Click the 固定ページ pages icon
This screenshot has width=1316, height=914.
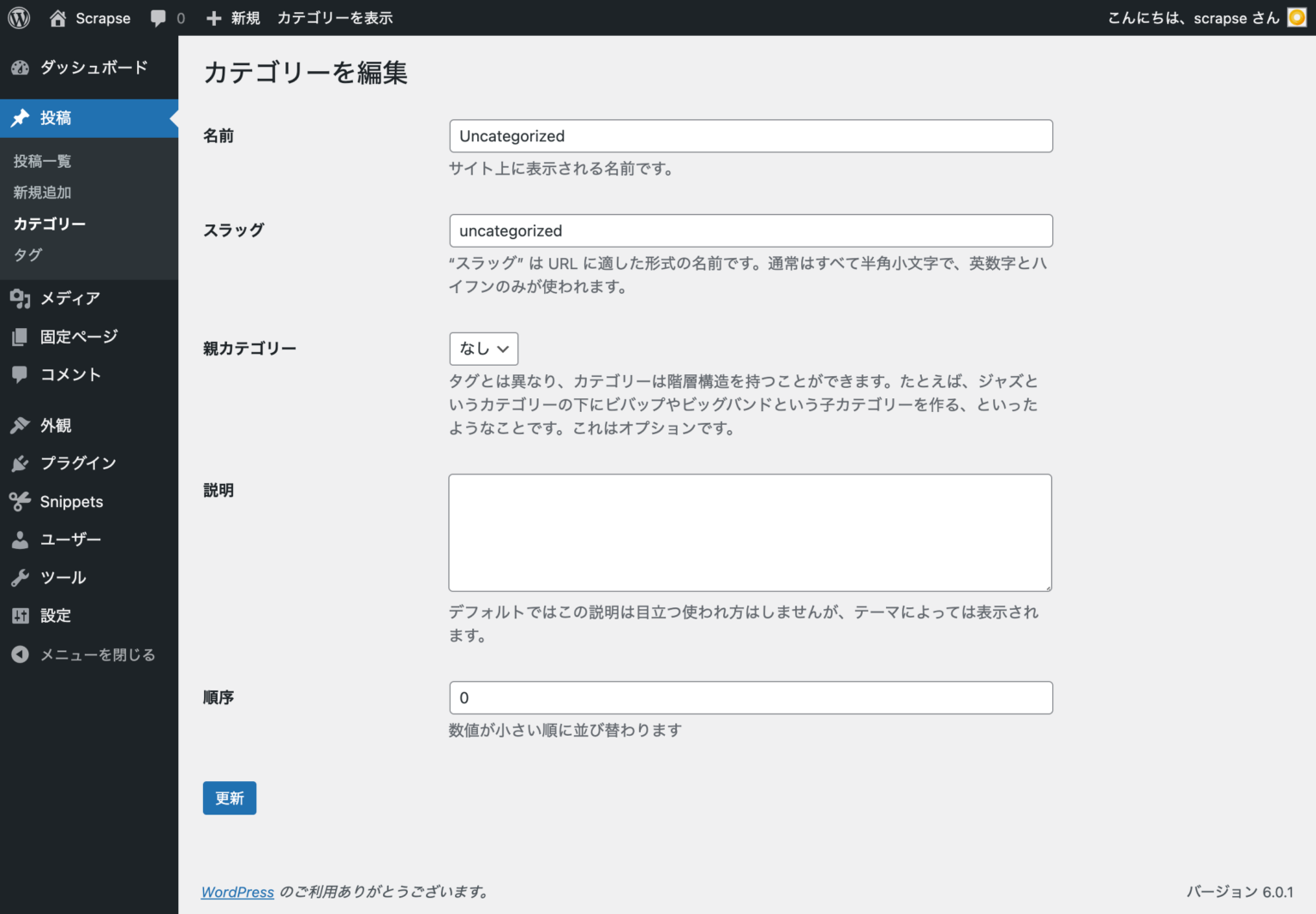(20, 336)
